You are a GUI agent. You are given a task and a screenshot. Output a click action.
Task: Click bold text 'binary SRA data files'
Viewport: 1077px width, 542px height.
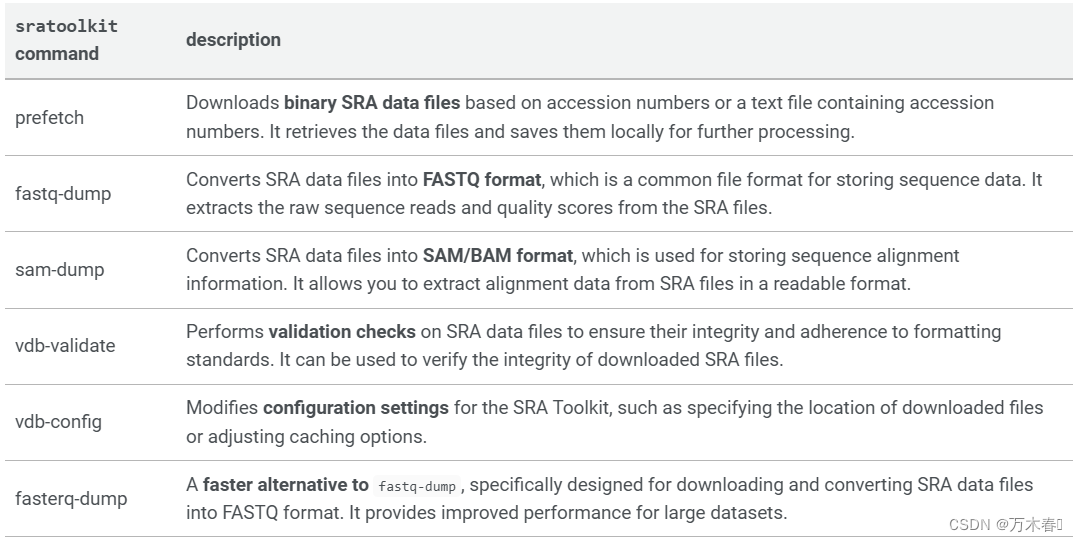tap(372, 102)
